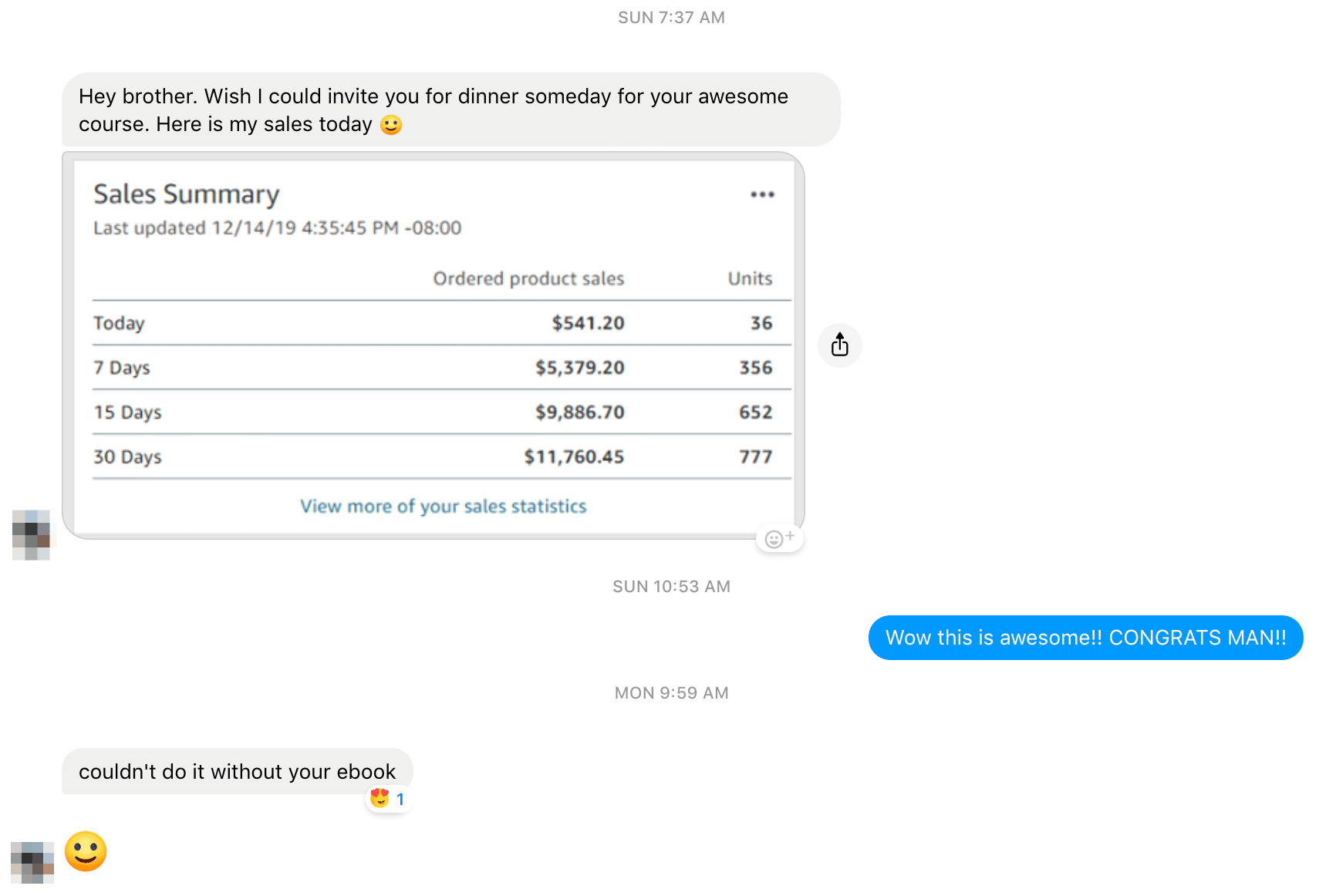Image resolution: width=1319 pixels, height=896 pixels.
Task: Open the add reaction smiley on the image
Action: click(x=779, y=538)
